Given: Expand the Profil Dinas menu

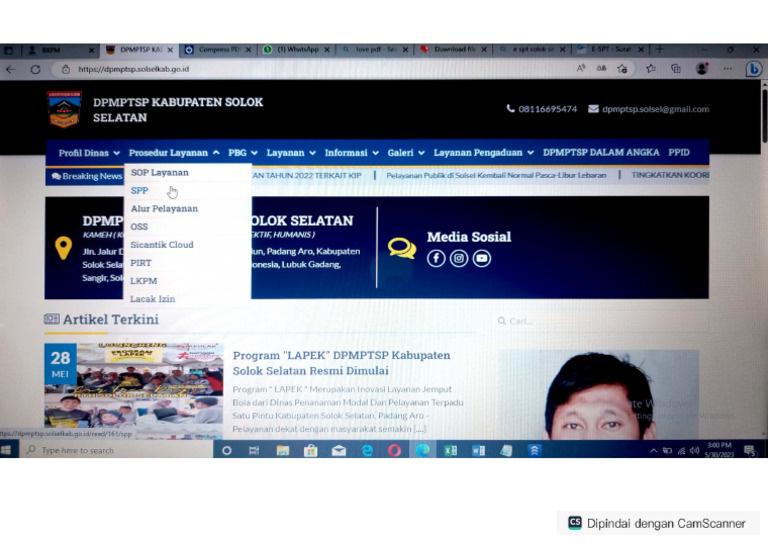Looking at the screenshot, I should pos(89,153).
